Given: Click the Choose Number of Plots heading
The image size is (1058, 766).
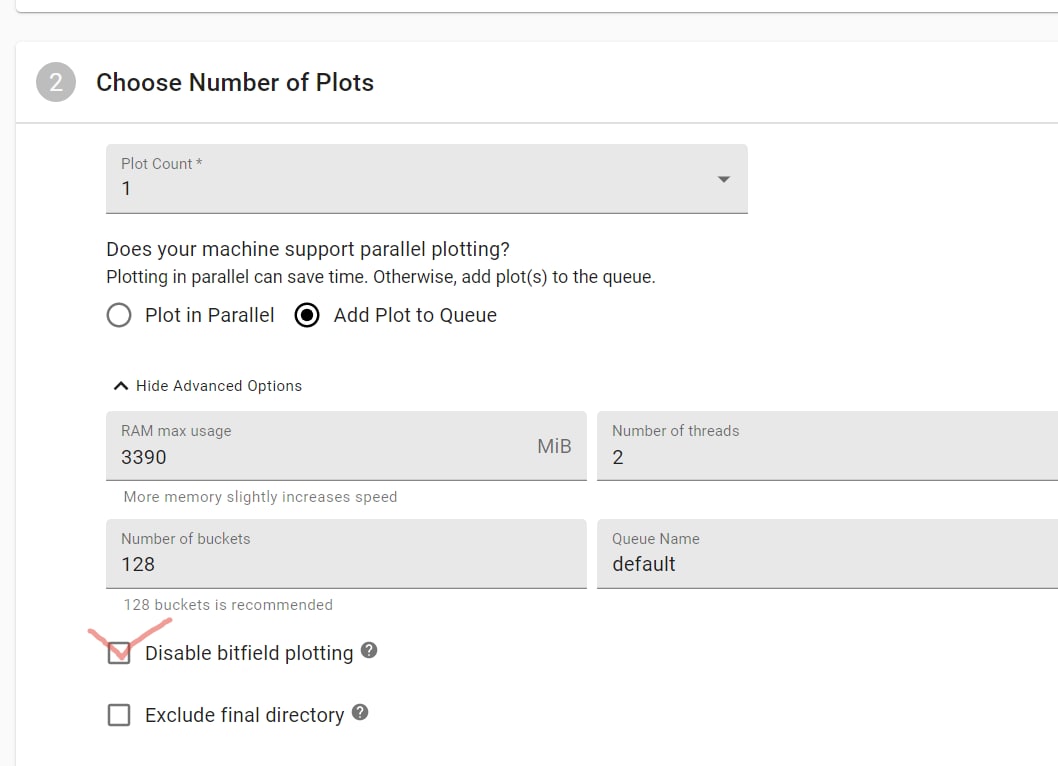Looking at the screenshot, I should [235, 82].
